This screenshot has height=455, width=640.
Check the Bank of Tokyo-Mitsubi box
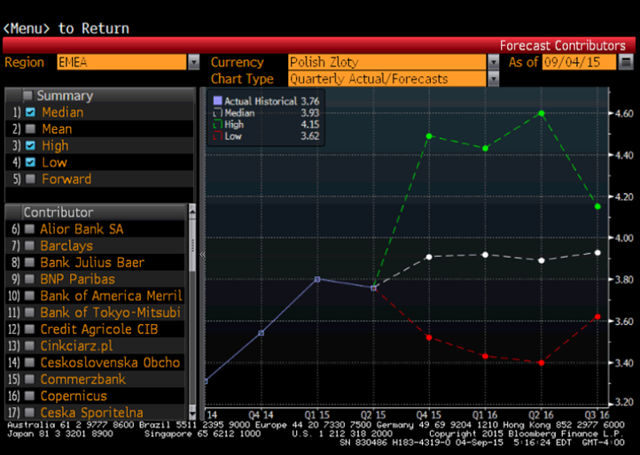coord(29,313)
